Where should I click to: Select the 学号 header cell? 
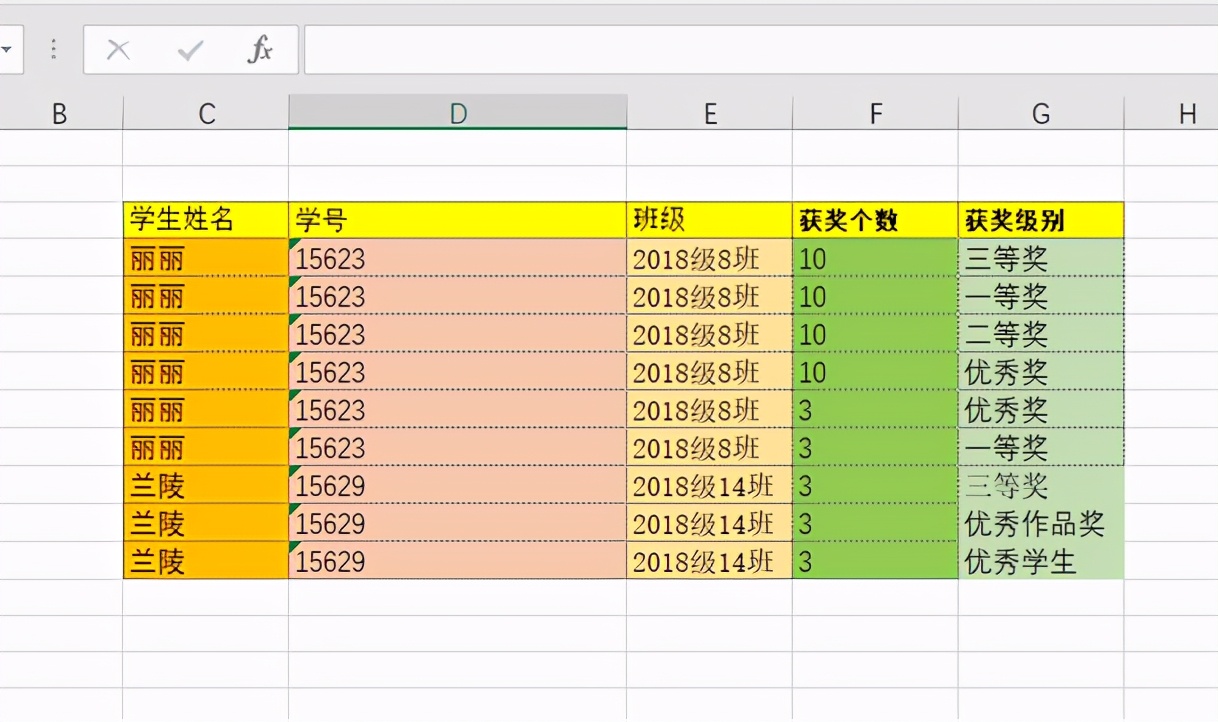coord(458,220)
